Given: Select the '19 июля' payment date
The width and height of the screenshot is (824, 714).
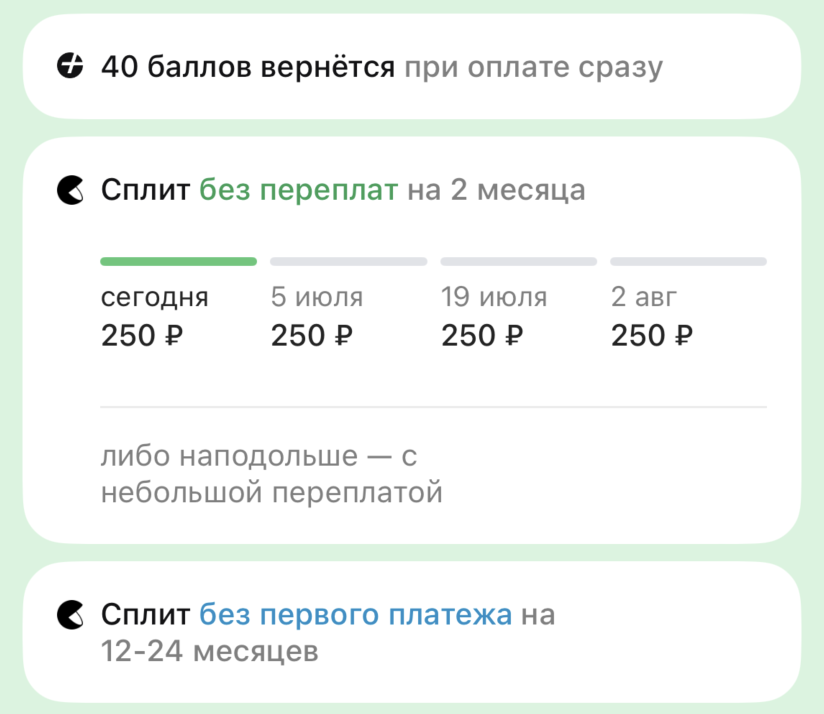Looking at the screenshot, I should pos(494,297).
